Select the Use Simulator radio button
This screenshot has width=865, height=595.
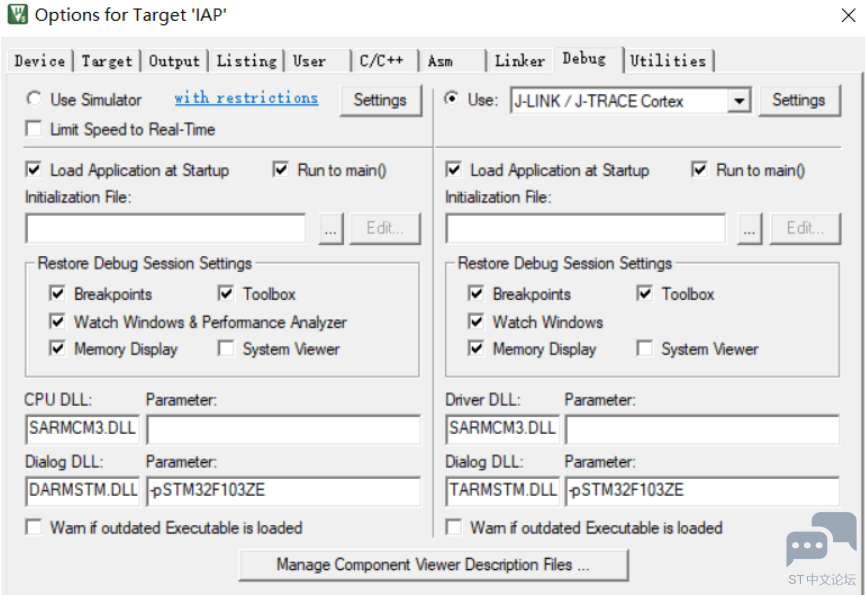34,99
